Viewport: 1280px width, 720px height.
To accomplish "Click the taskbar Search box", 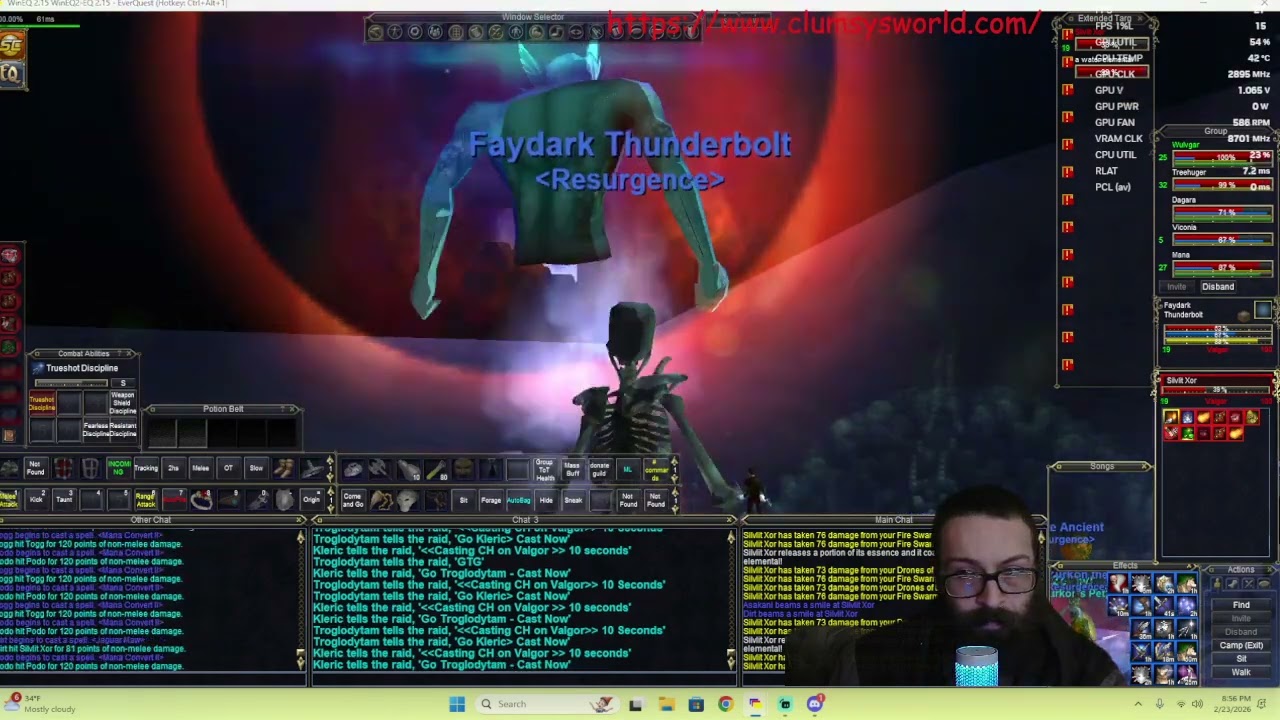I will tap(545, 704).
